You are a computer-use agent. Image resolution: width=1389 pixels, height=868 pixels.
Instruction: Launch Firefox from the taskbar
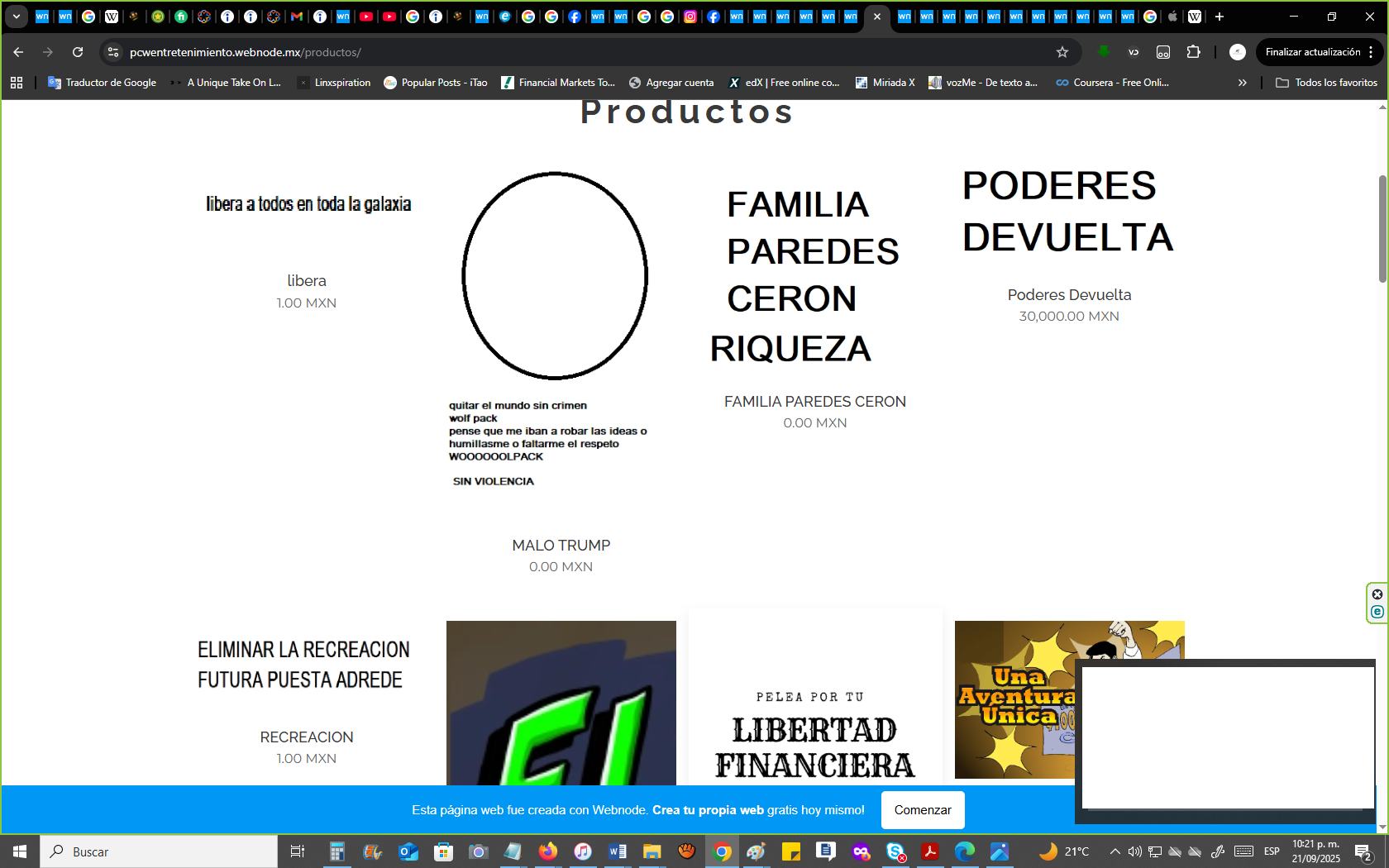tap(547, 851)
